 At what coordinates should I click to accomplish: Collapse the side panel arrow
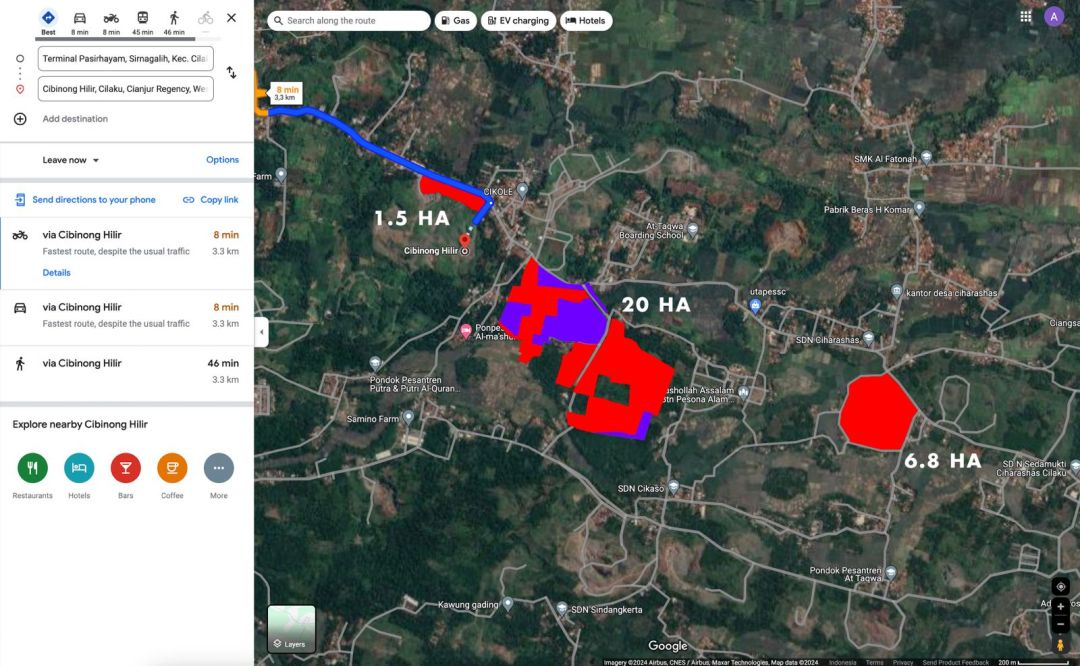coord(261,332)
